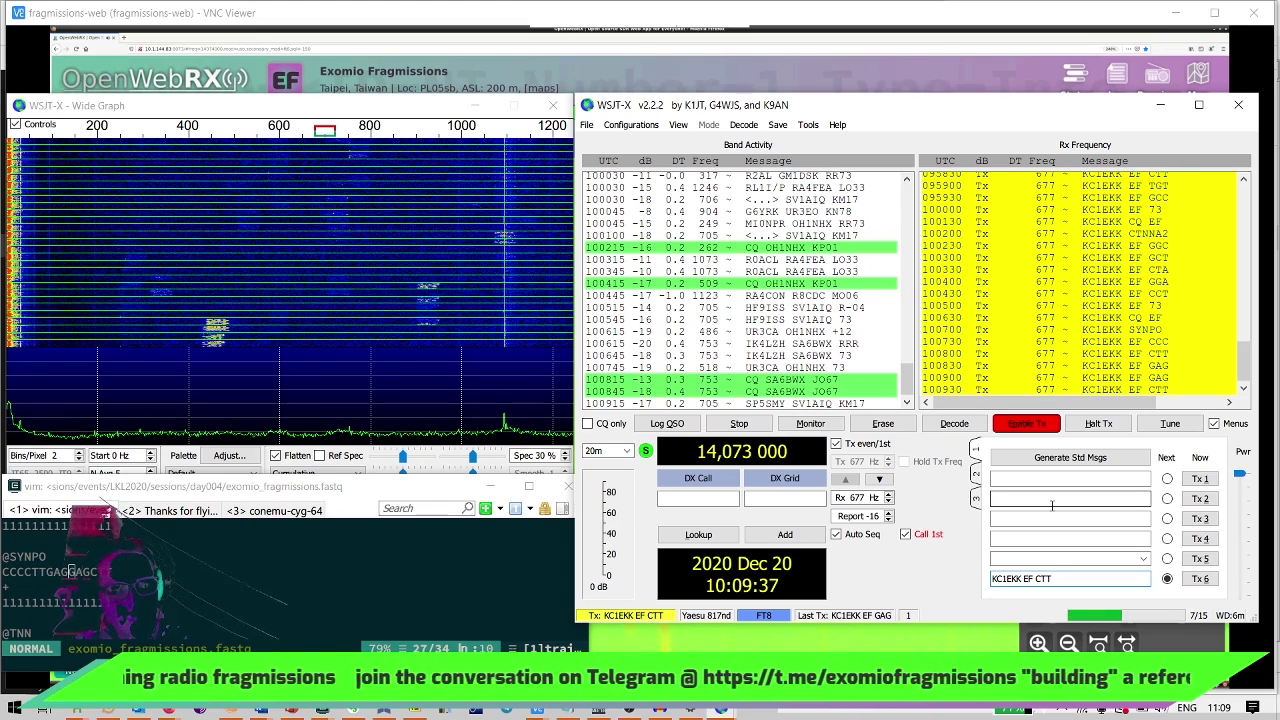Open the File menu in WSJT-X

[587, 125]
